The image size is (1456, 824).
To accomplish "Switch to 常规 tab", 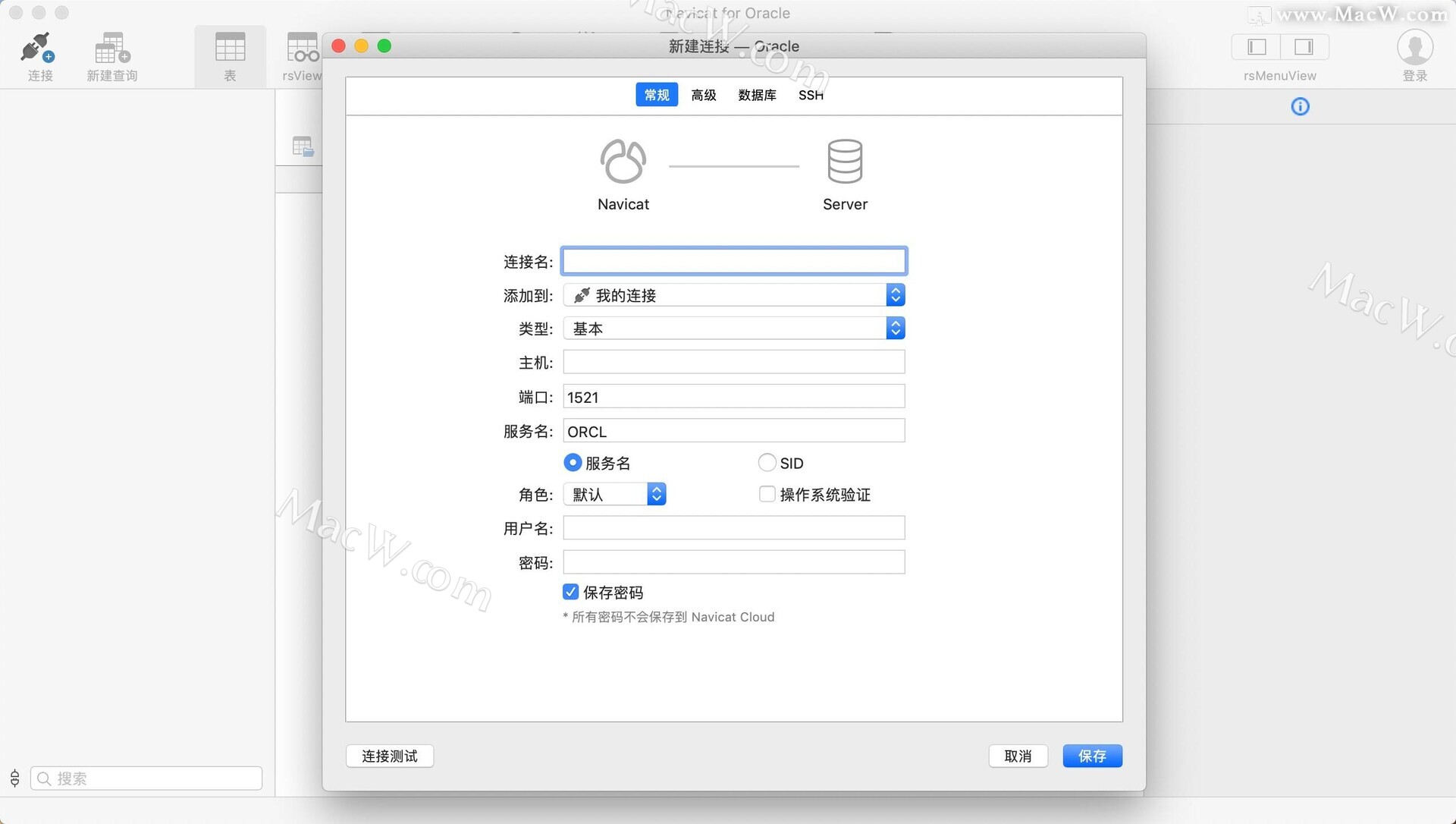I will pos(657,95).
